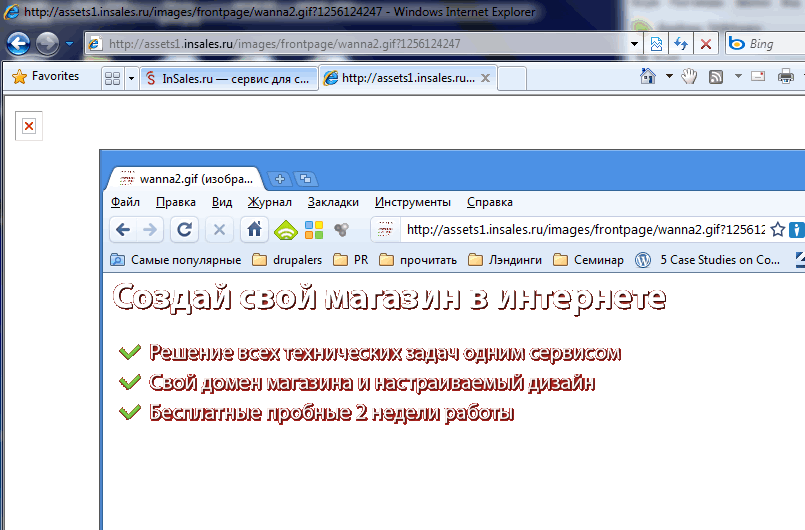Add new tab in inner browser
Image resolution: width=805 pixels, height=530 pixels.
[x=280, y=179]
